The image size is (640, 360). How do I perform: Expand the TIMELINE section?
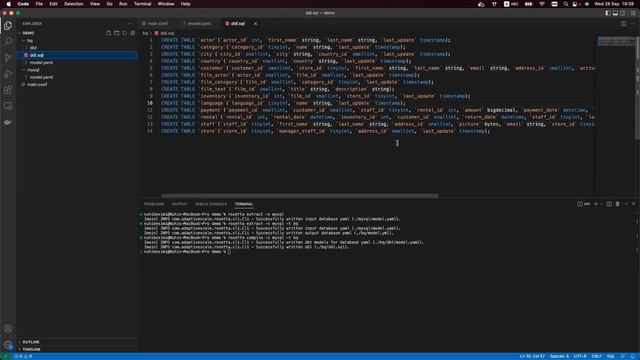tap(77, 349)
